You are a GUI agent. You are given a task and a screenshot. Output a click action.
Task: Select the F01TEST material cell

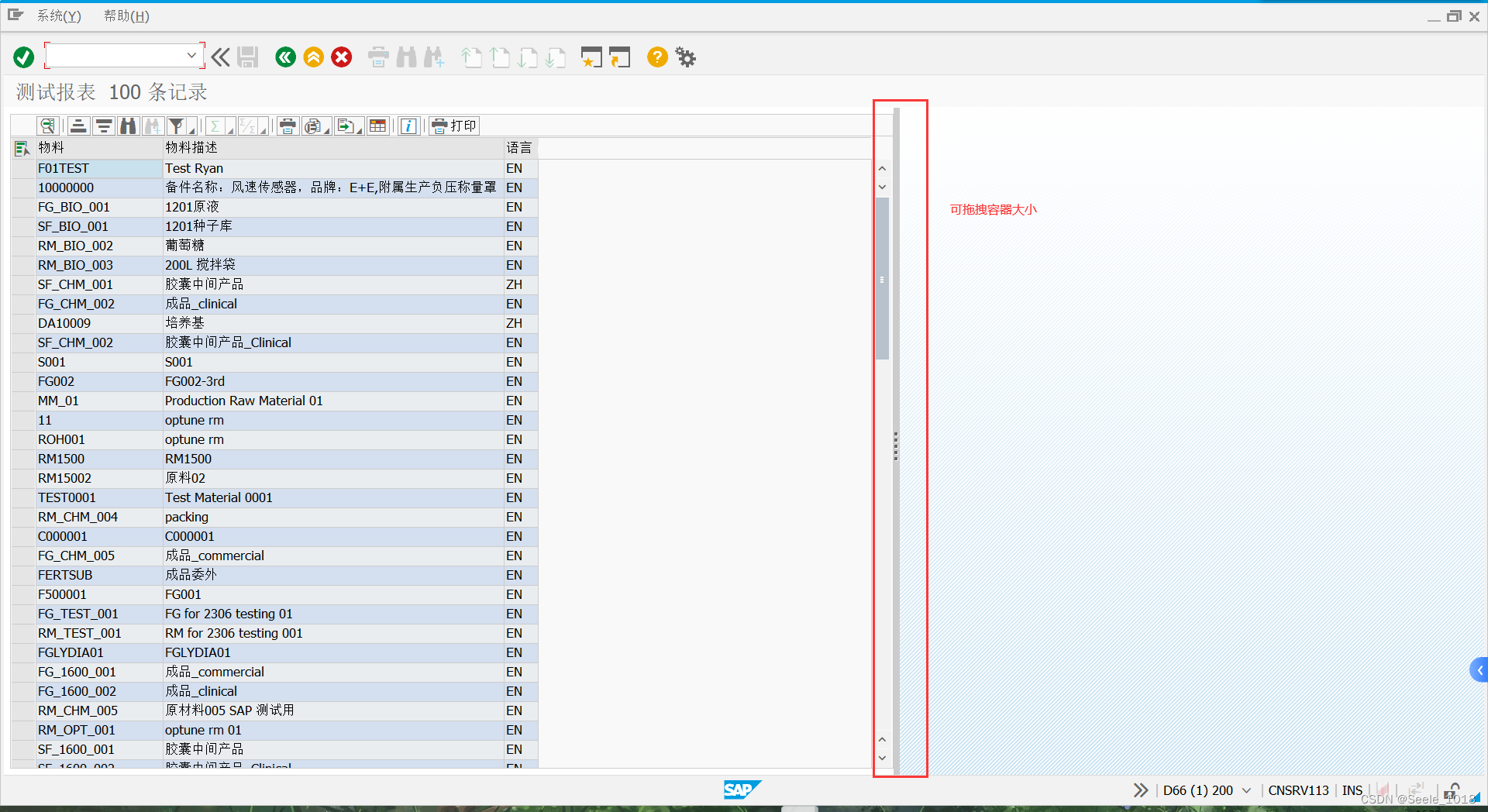[x=98, y=168]
